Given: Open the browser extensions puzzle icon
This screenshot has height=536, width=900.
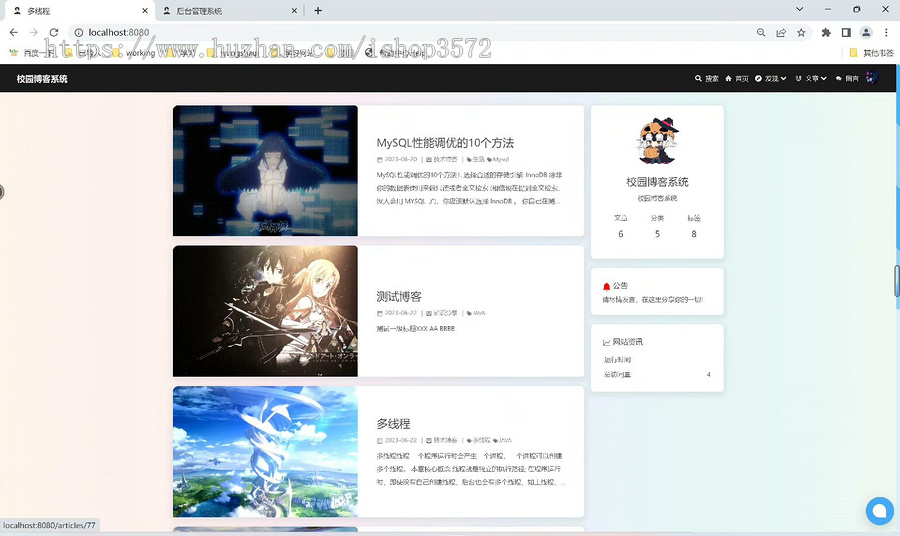Looking at the screenshot, I should coord(826,33).
